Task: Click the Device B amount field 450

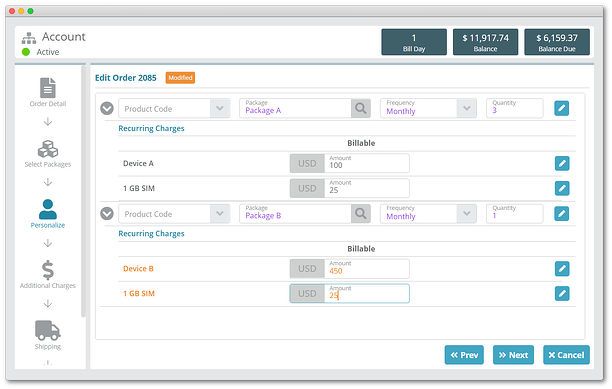Action: (x=367, y=269)
